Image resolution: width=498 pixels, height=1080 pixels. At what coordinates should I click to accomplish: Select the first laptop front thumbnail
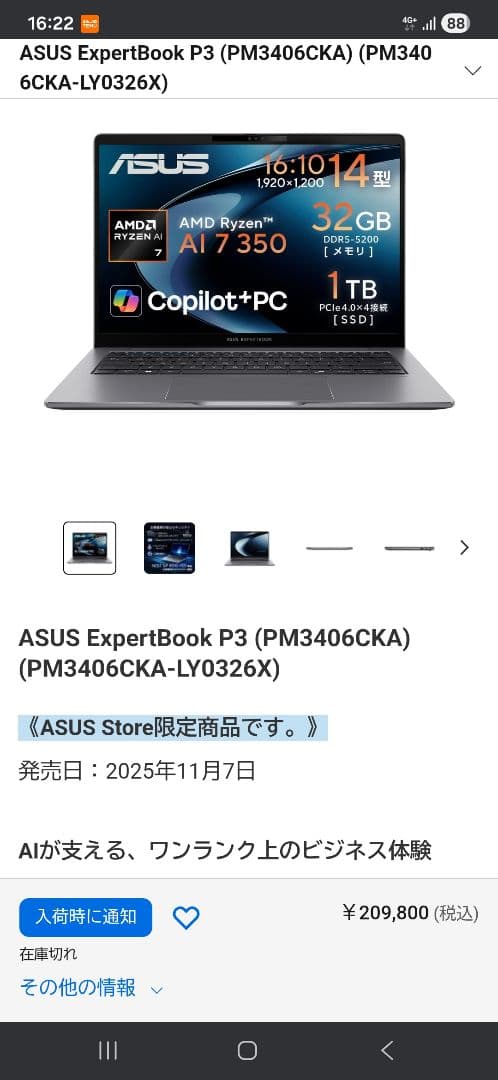point(90,548)
